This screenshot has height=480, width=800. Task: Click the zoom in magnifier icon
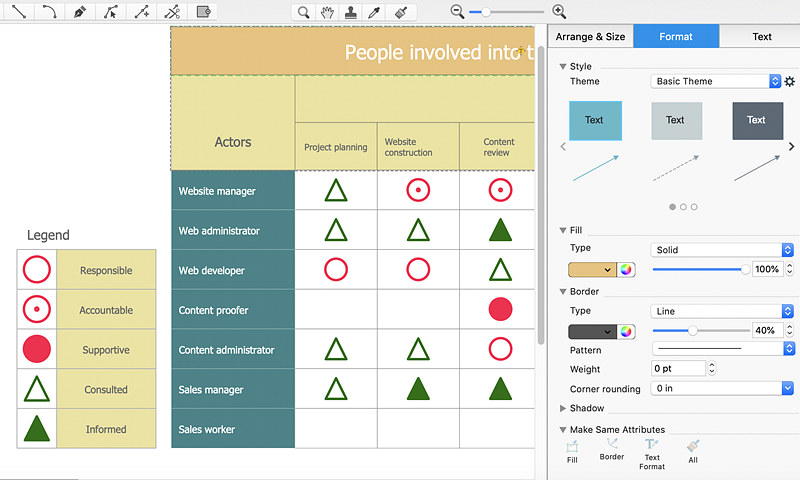coord(559,12)
